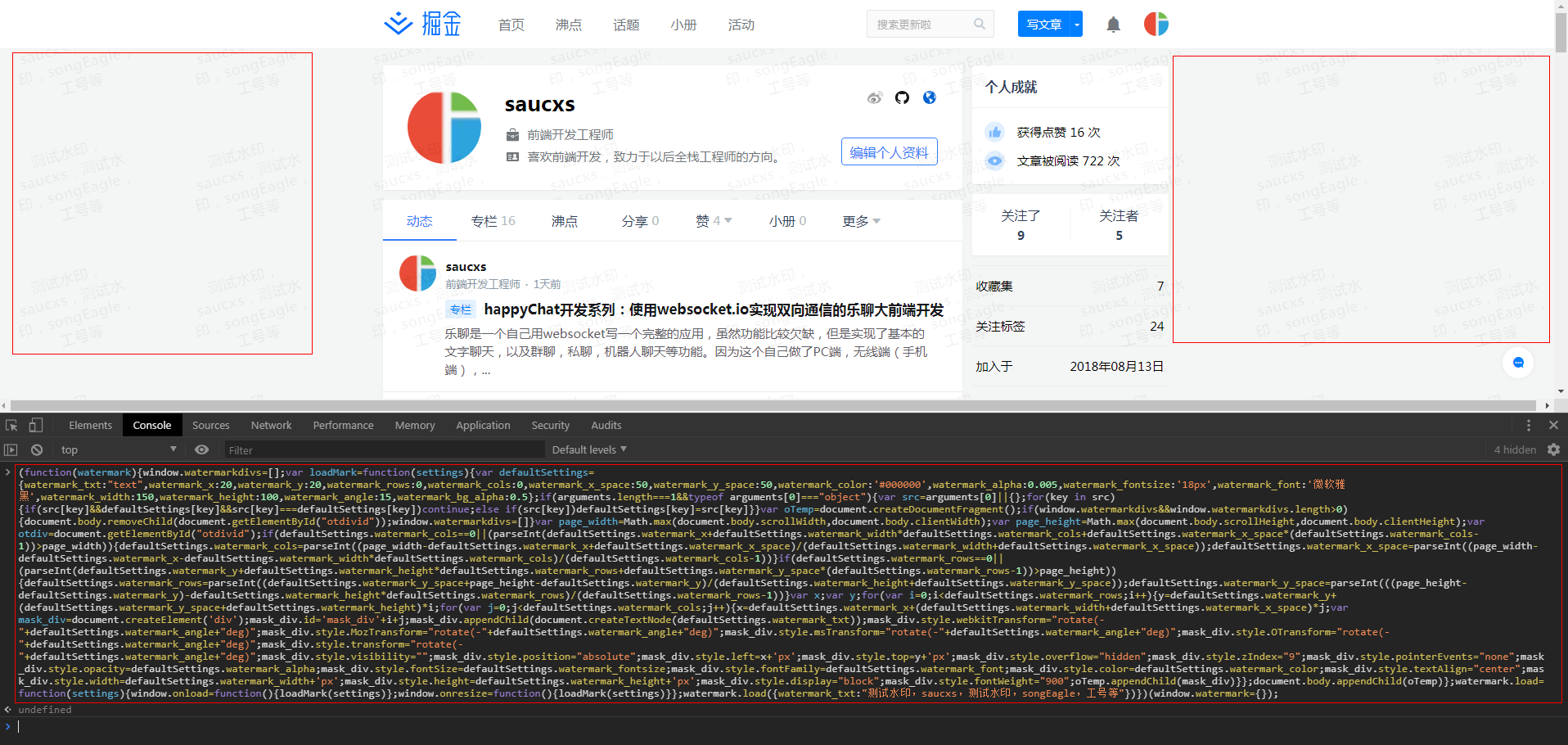Open 沸点 in the top navigation
1568x745 pixels.
click(569, 25)
